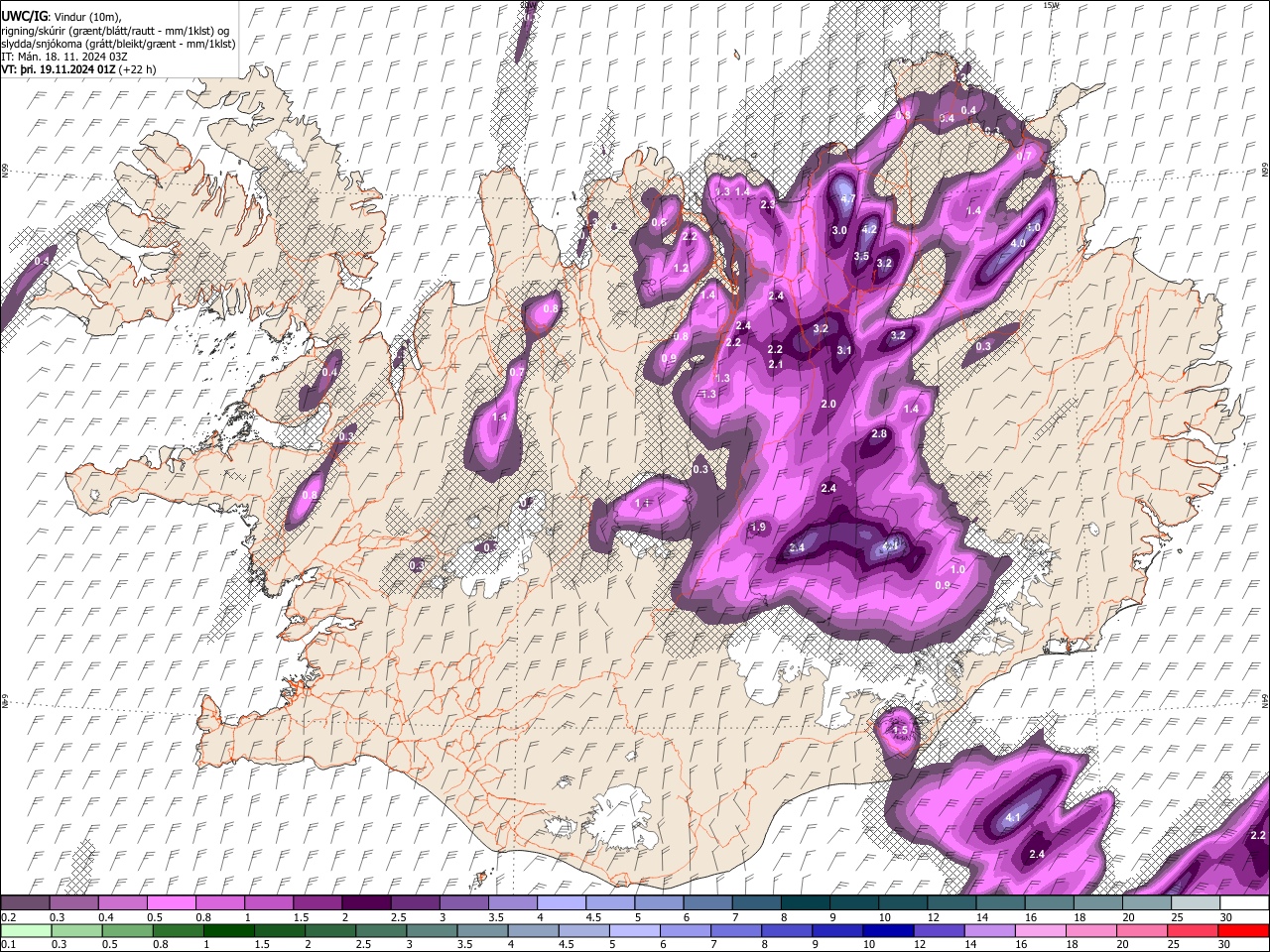Click the 2.8 precipitation value on the map
This screenshot has height=952, width=1270.
pos(879,434)
